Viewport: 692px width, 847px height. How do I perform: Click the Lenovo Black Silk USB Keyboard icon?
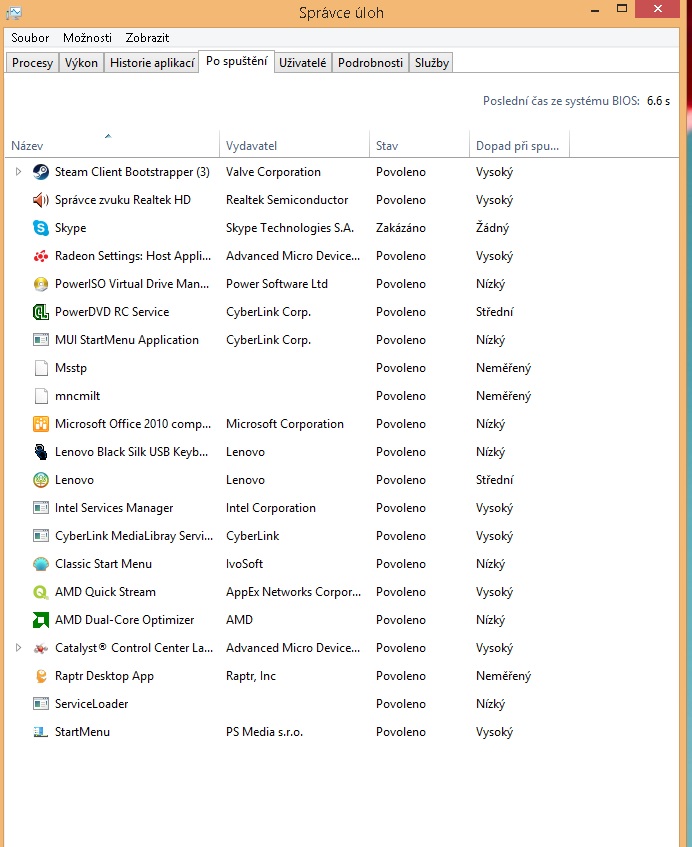click(x=41, y=452)
